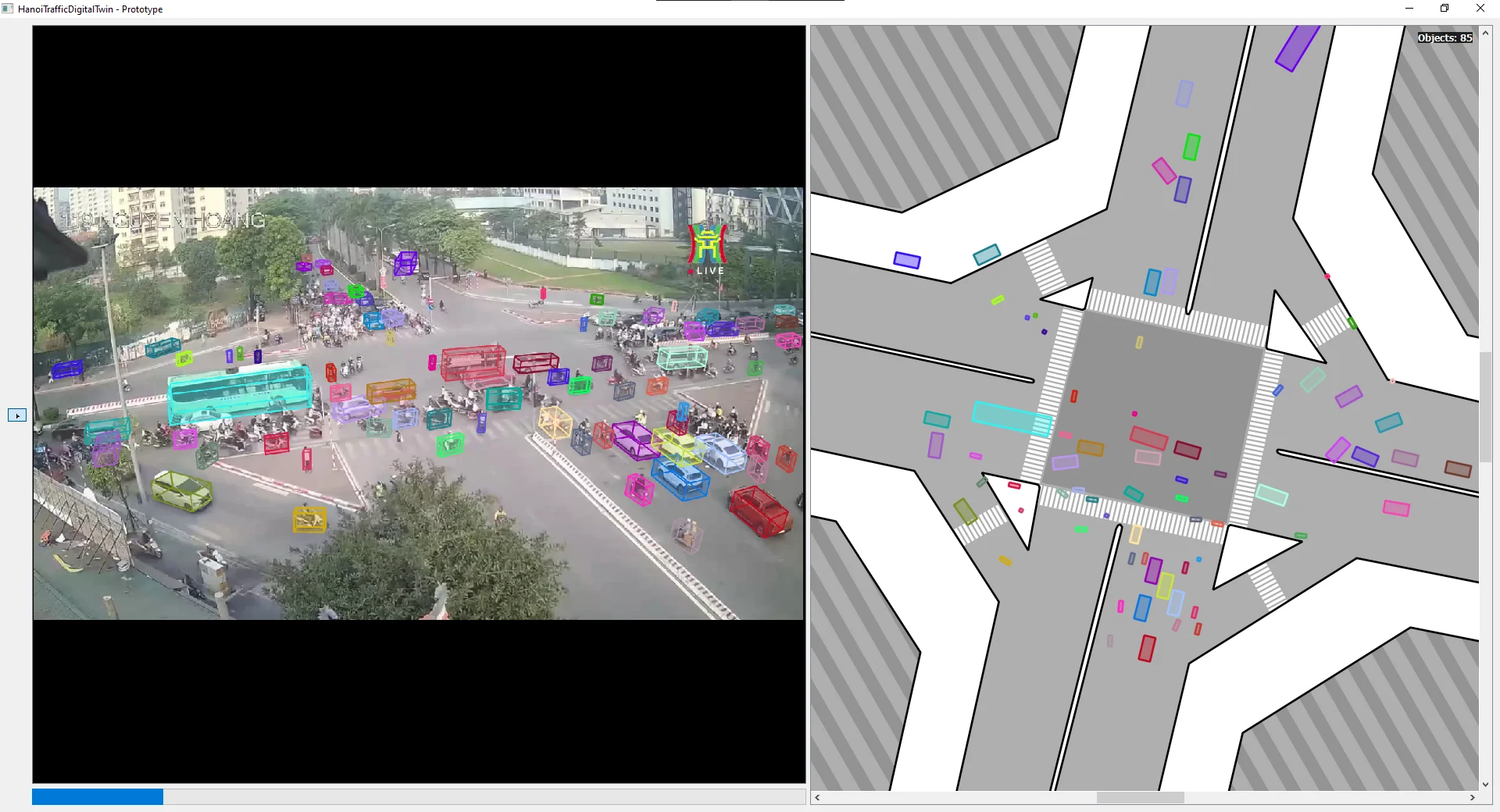Click the map's vertical scrollbar down arrow
The width and height of the screenshot is (1500, 812).
[1485, 784]
